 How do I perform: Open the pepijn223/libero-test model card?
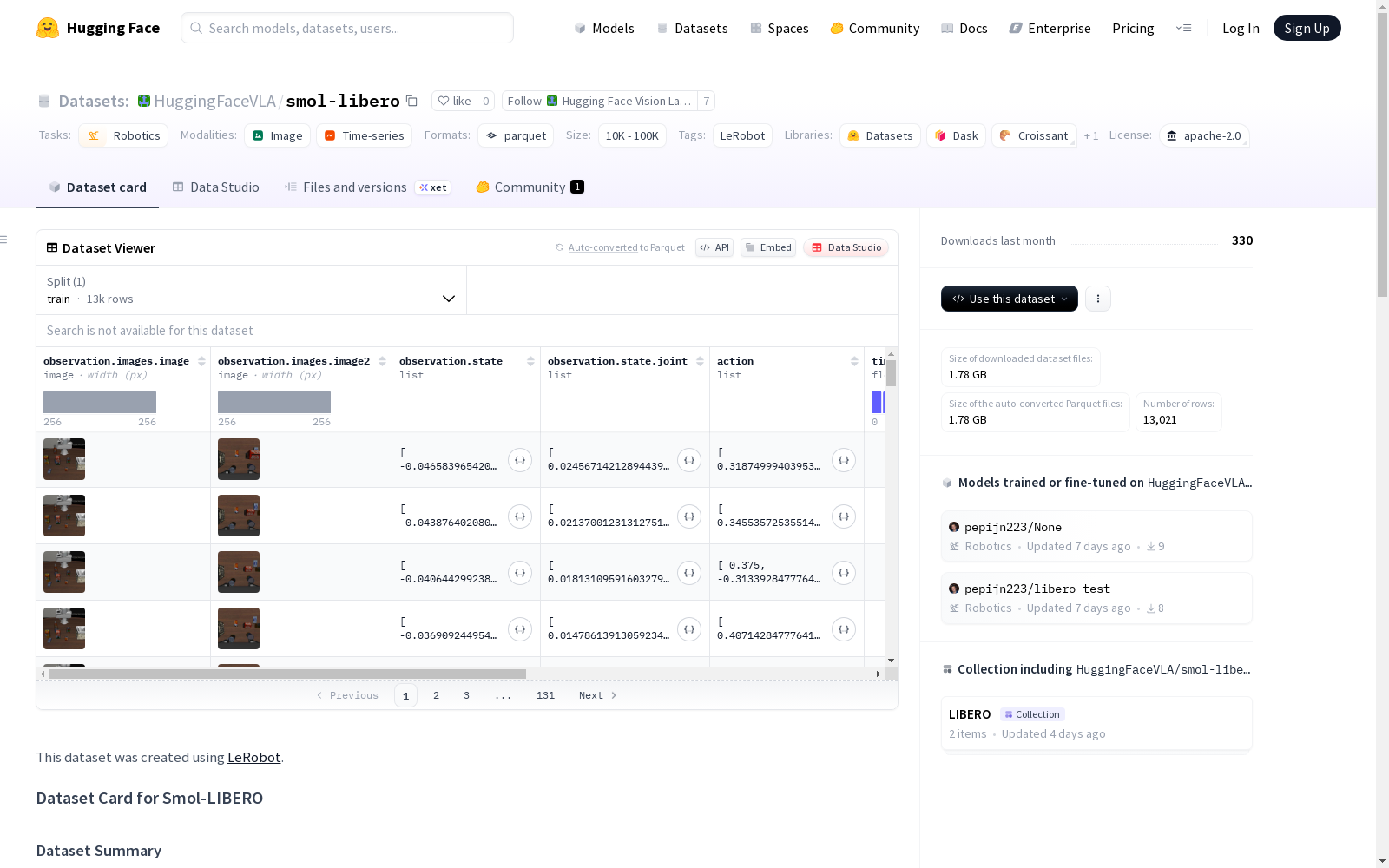(x=1096, y=598)
